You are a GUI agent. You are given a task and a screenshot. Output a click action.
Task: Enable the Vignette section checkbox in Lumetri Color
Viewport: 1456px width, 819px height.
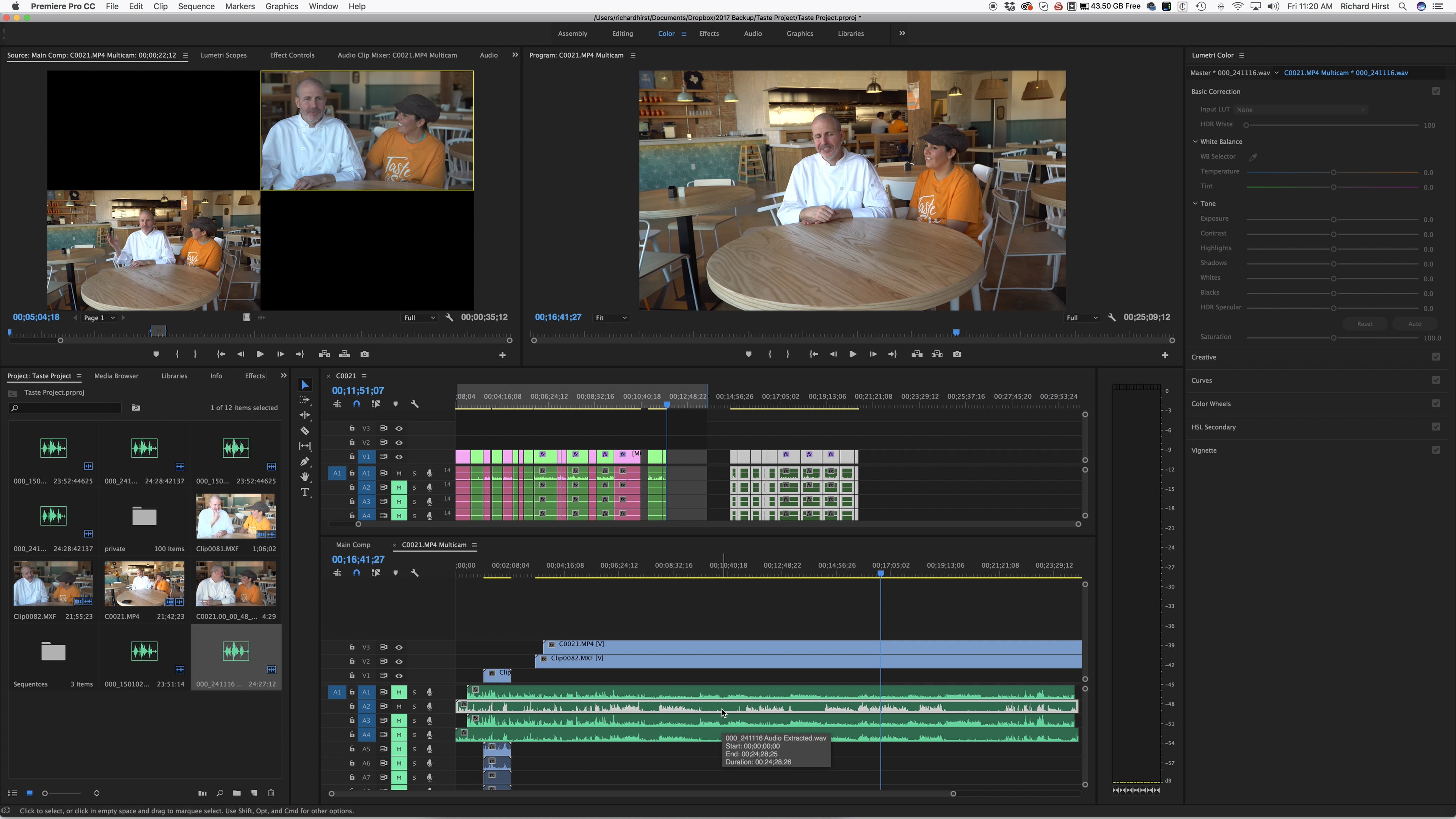click(1436, 450)
